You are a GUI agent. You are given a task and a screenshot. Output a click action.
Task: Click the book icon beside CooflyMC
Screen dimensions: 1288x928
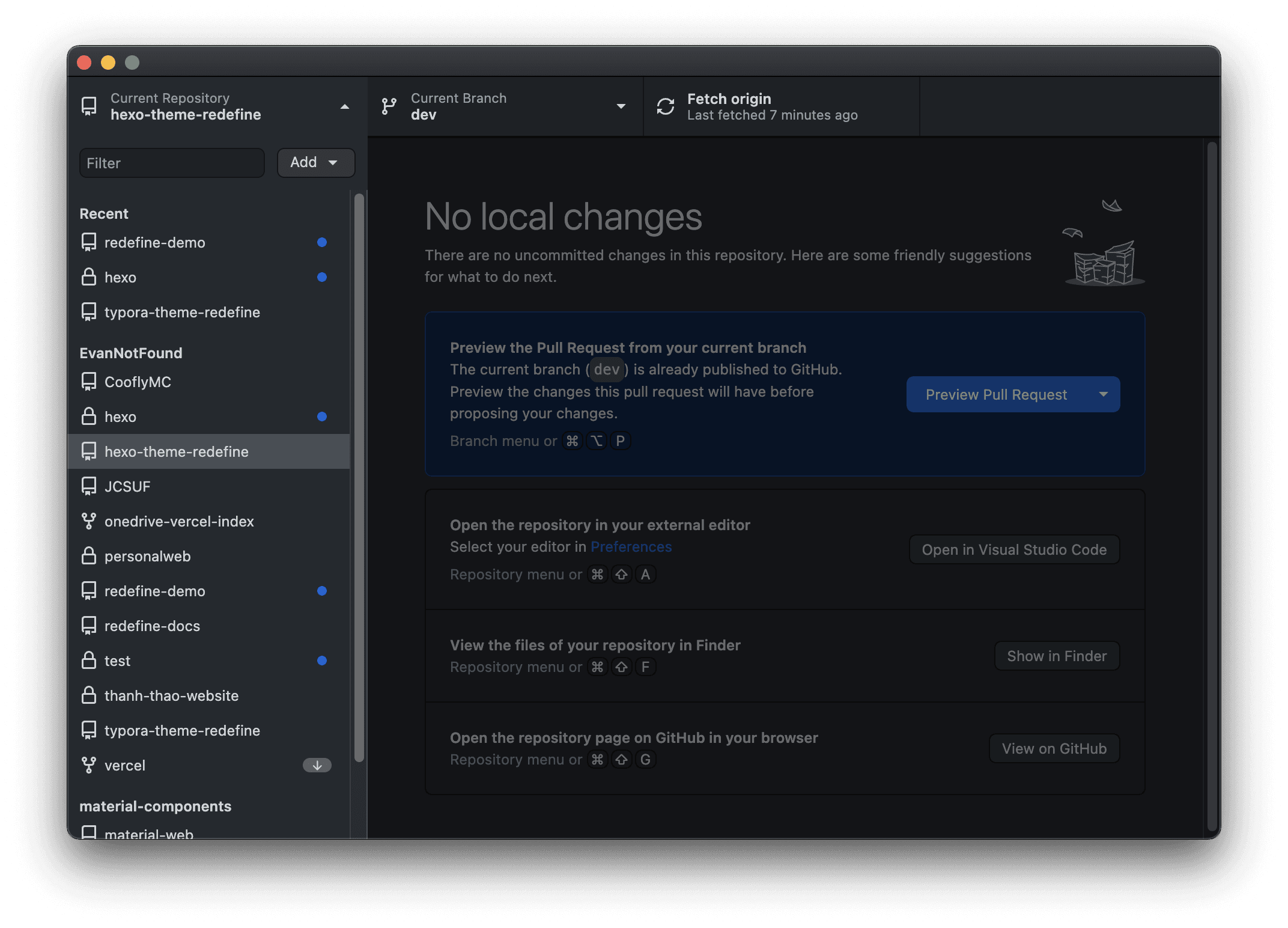[x=89, y=382]
